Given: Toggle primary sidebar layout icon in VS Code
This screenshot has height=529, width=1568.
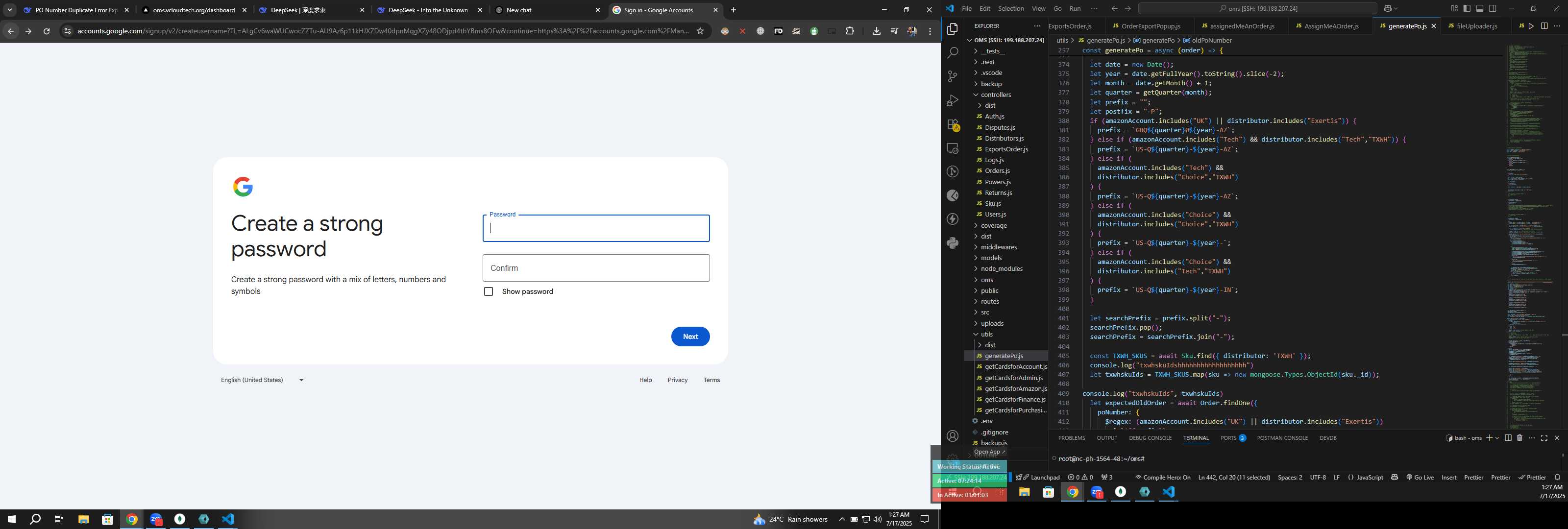Looking at the screenshot, I should (x=1467, y=8).
